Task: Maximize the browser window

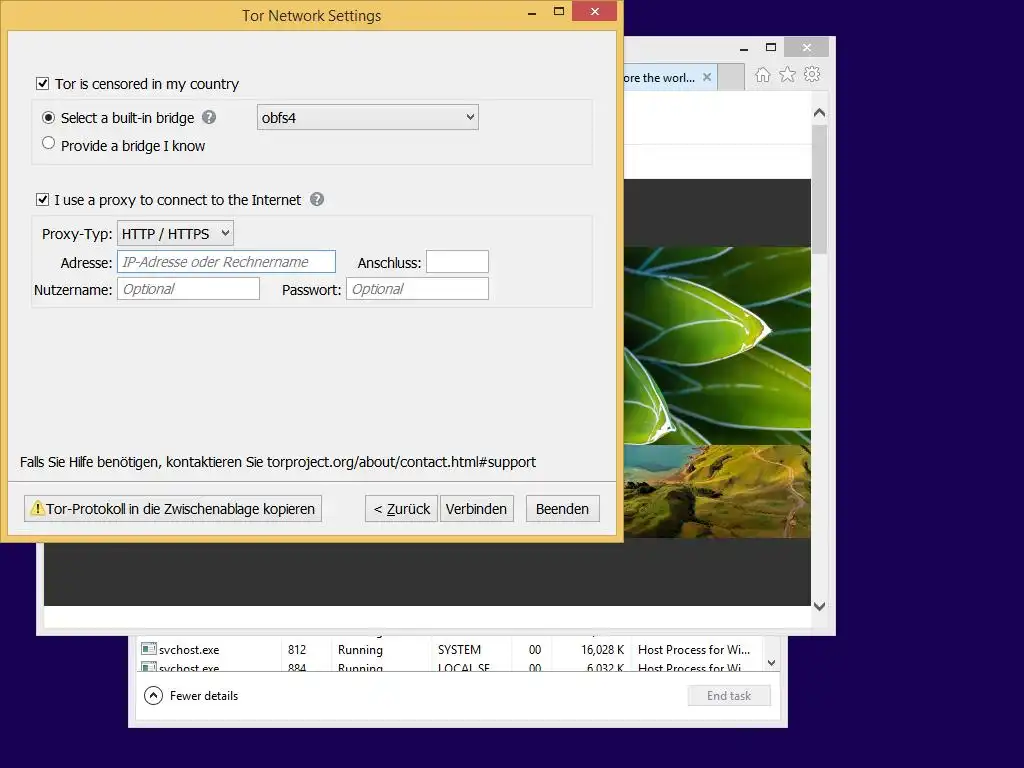Action: pos(771,47)
